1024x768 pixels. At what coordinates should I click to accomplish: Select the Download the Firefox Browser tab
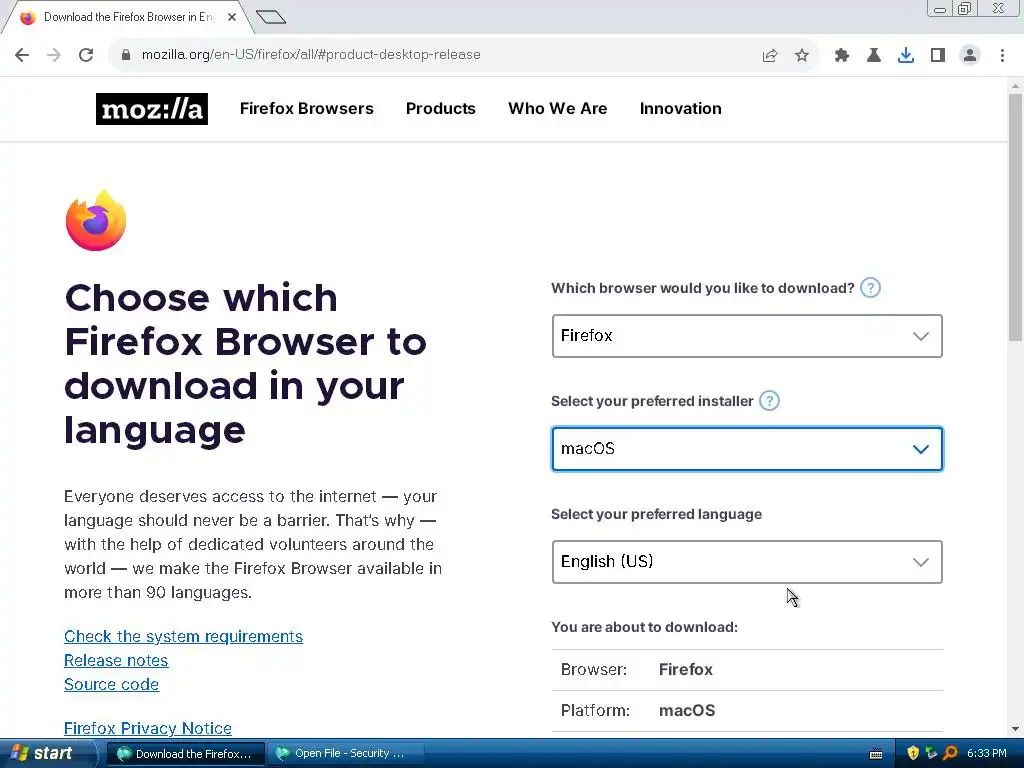click(x=127, y=17)
